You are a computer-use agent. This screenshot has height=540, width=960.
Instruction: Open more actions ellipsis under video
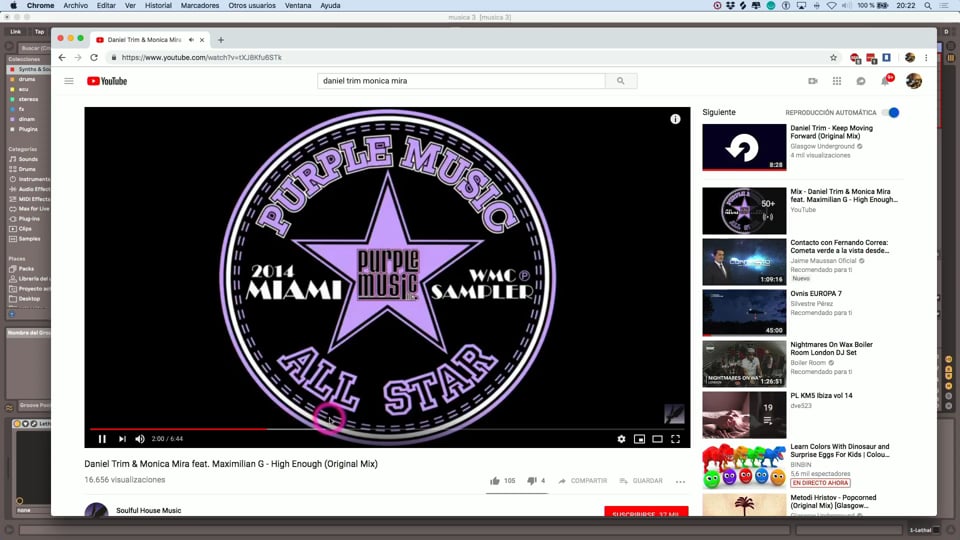[x=680, y=482]
